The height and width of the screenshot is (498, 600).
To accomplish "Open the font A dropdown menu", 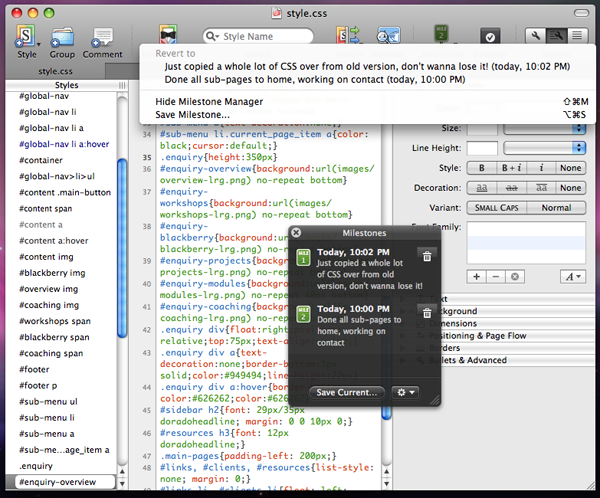I will 573,276.
